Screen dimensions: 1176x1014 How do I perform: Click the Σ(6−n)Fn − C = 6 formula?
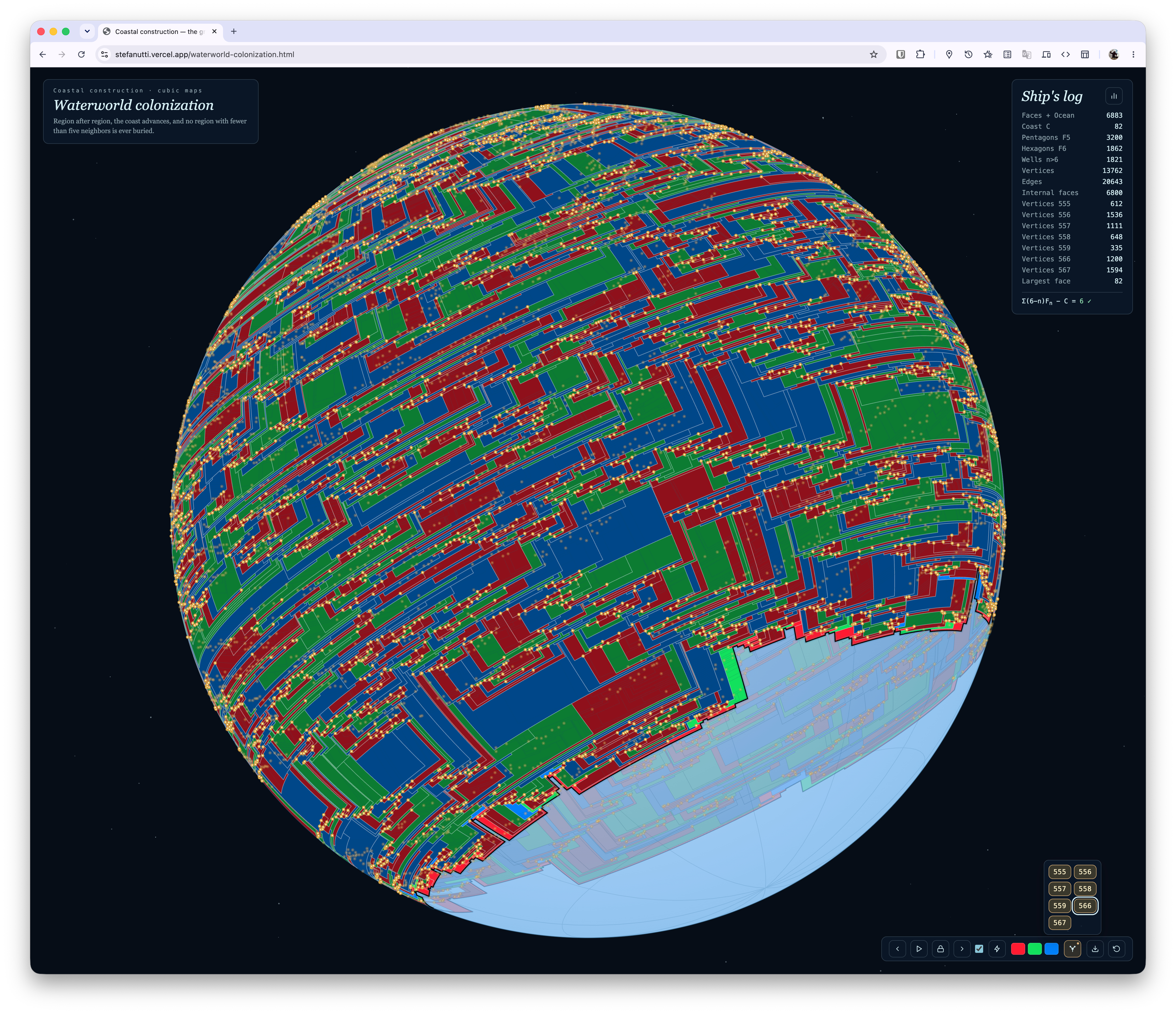[1056, 301]
